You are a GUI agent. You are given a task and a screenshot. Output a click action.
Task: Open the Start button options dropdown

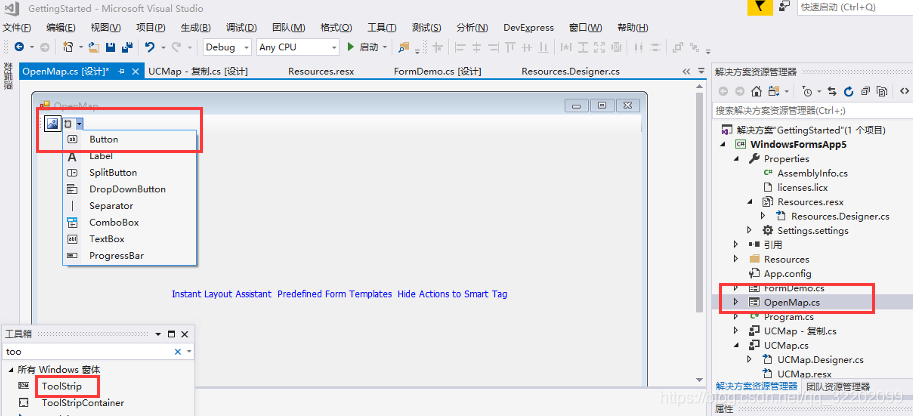[x=385, y=47]
